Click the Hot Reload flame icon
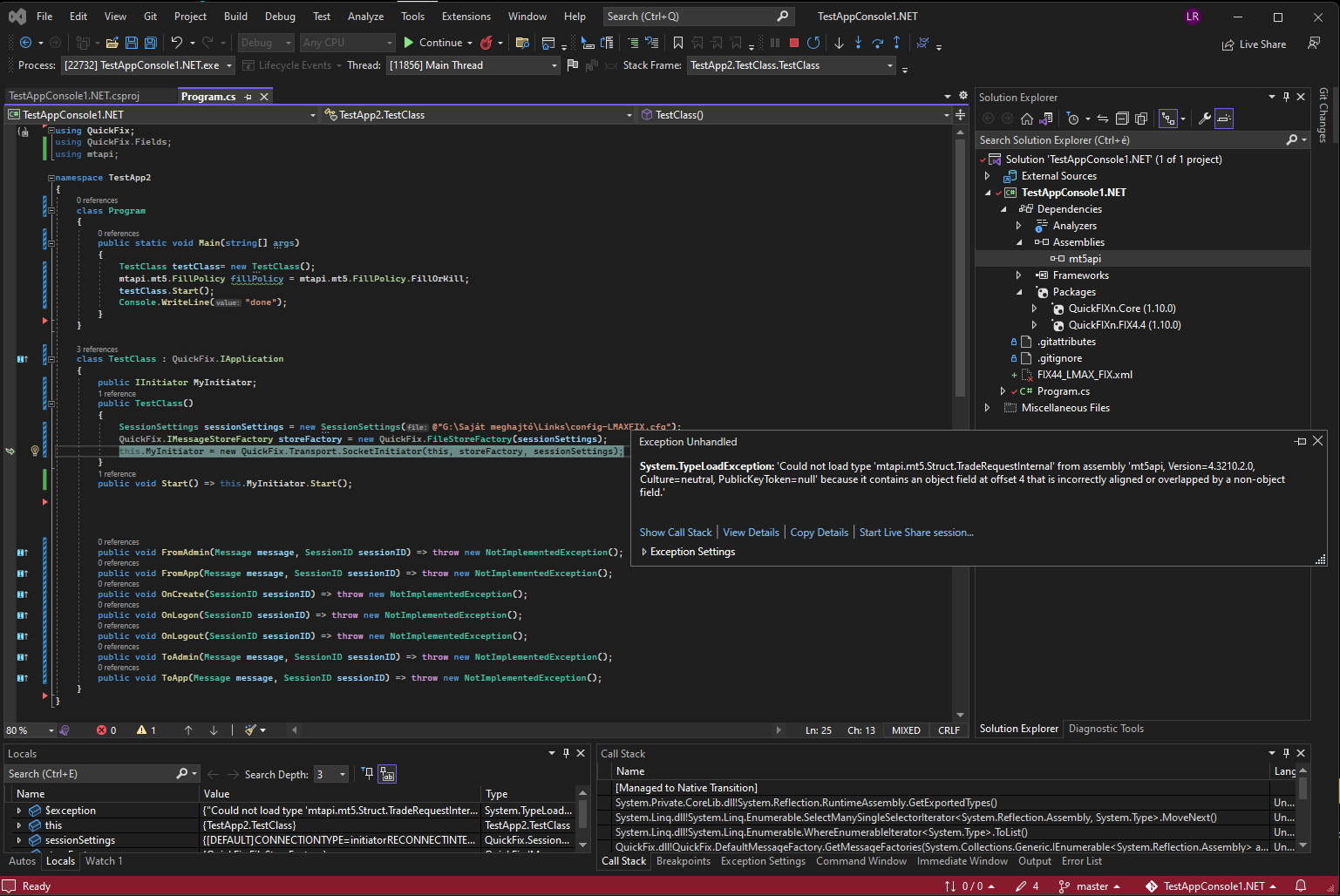Viewport: 1340px width, 896px height. pyautogui.click(x=486, y=43)
